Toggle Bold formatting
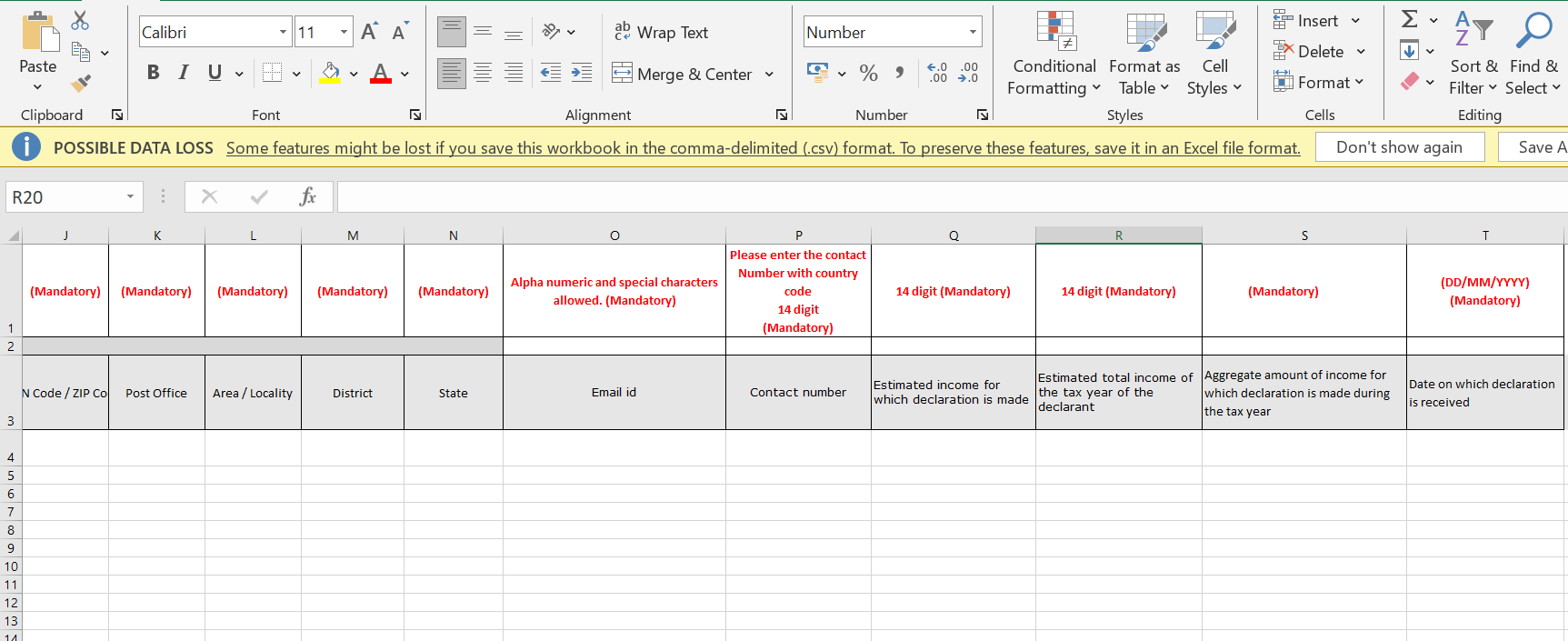1568x641 pixels. (153, 73)
